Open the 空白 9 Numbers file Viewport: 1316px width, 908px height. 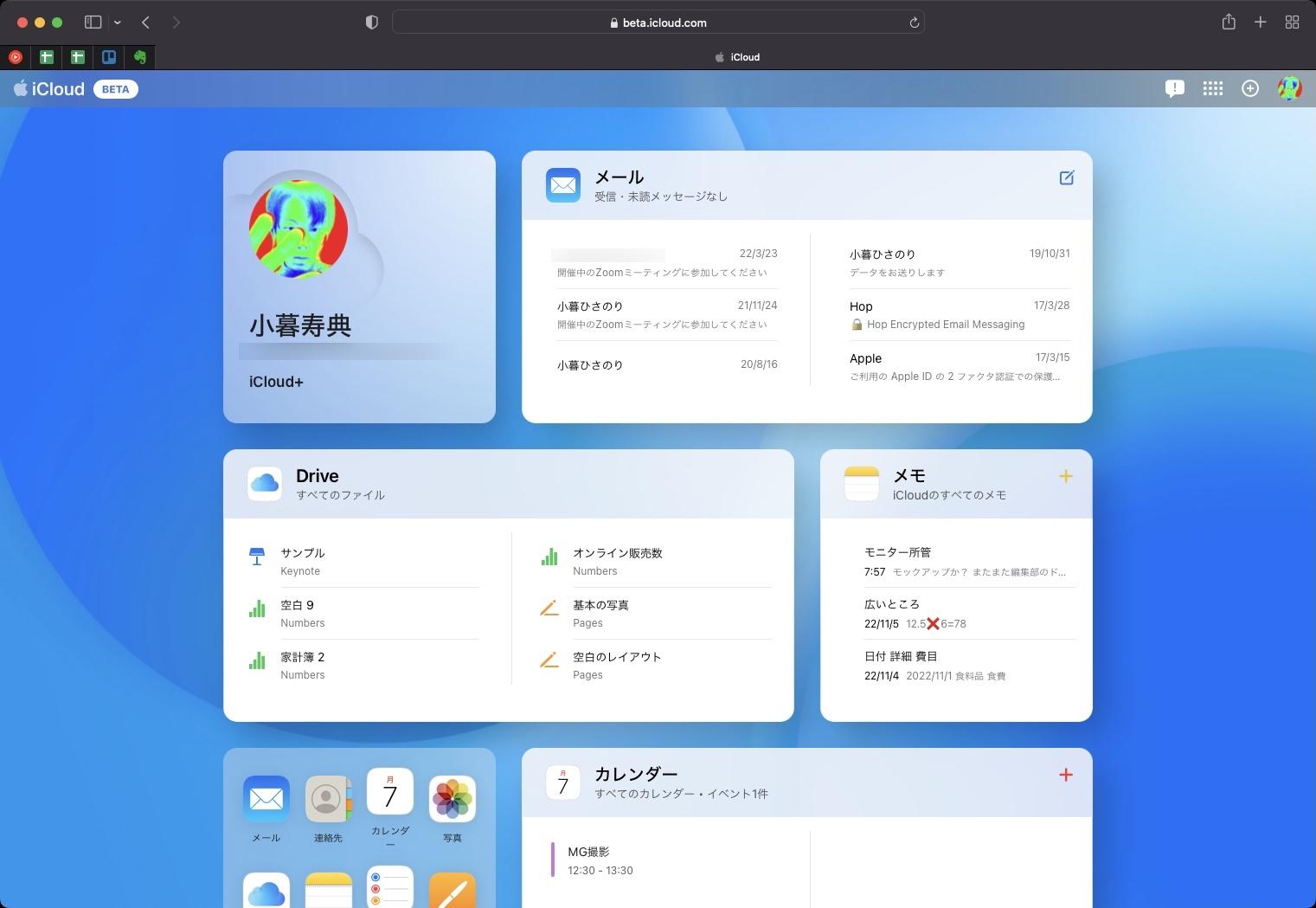tap(363, 613)
